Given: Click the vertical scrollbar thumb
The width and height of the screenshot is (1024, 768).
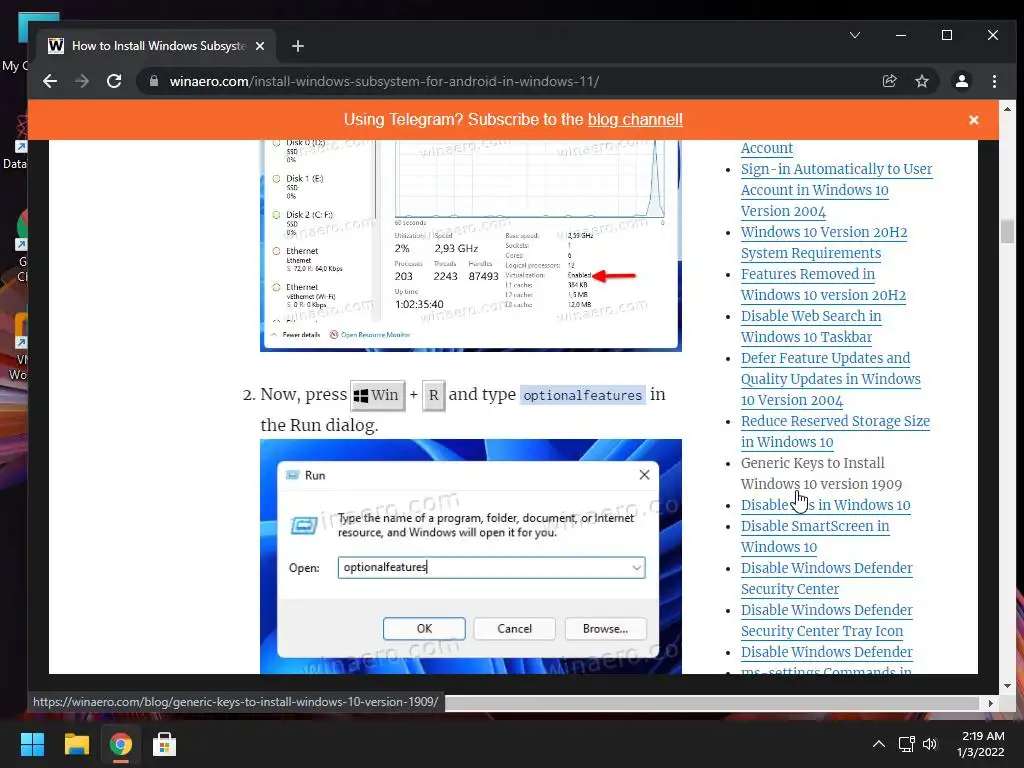Looking at the screenshot, I should 1007,231.
